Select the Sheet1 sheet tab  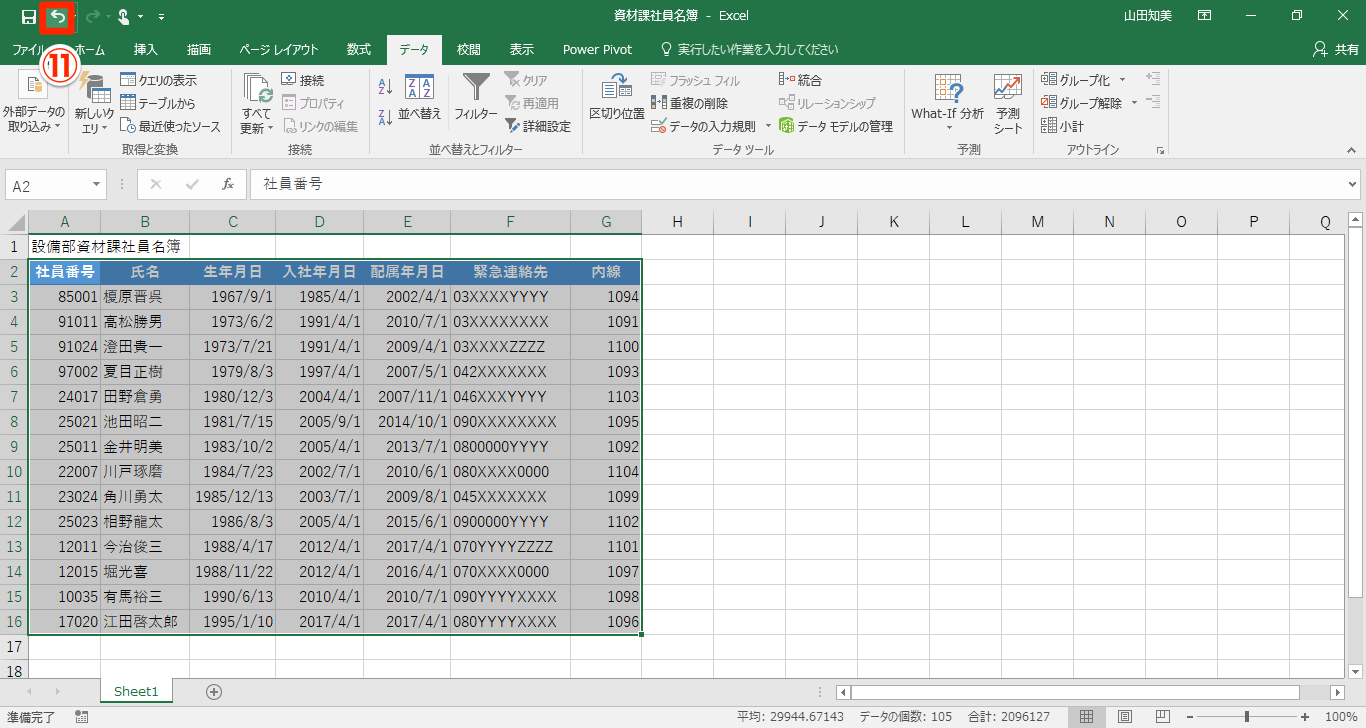136,691
